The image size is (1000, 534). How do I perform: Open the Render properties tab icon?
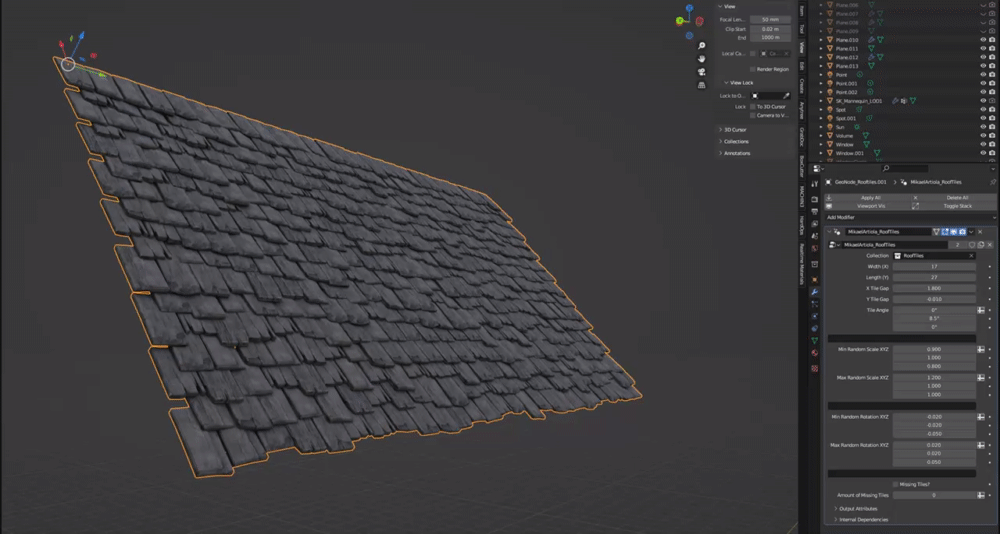pyautogui.click(x=814, y=199)
